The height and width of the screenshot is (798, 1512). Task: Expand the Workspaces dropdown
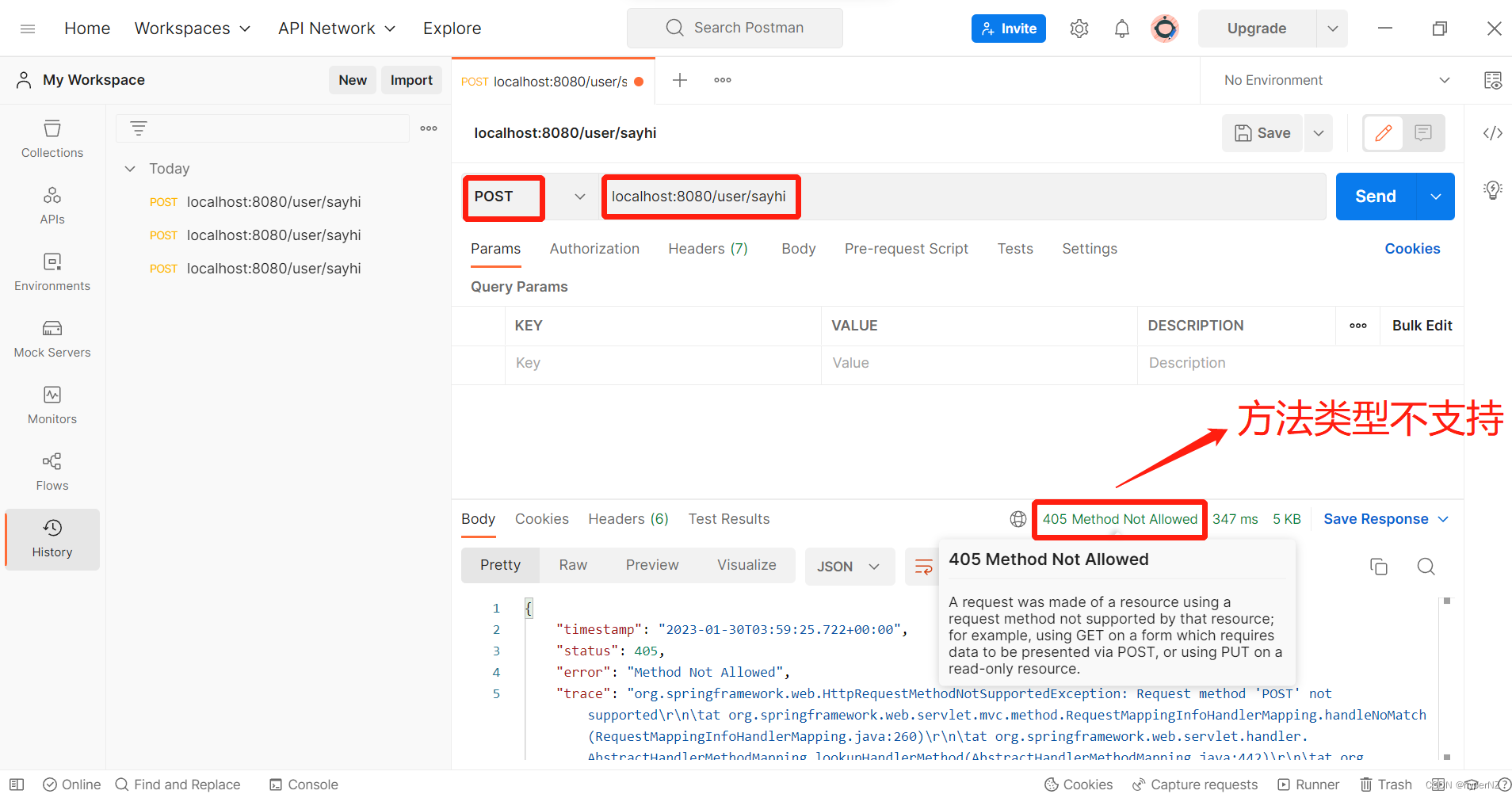tap(193, 29)
